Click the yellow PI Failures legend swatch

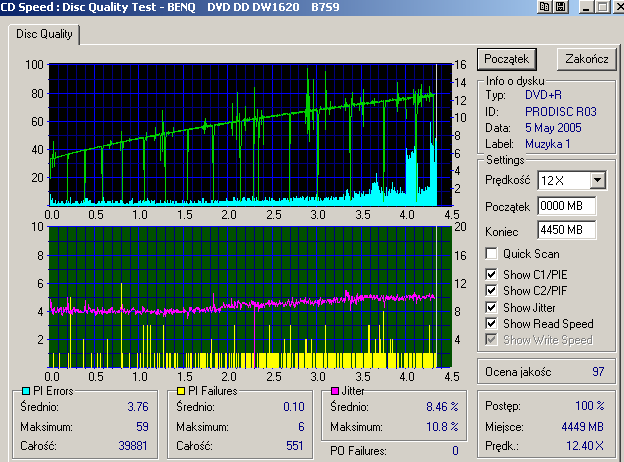click(181, 391)
